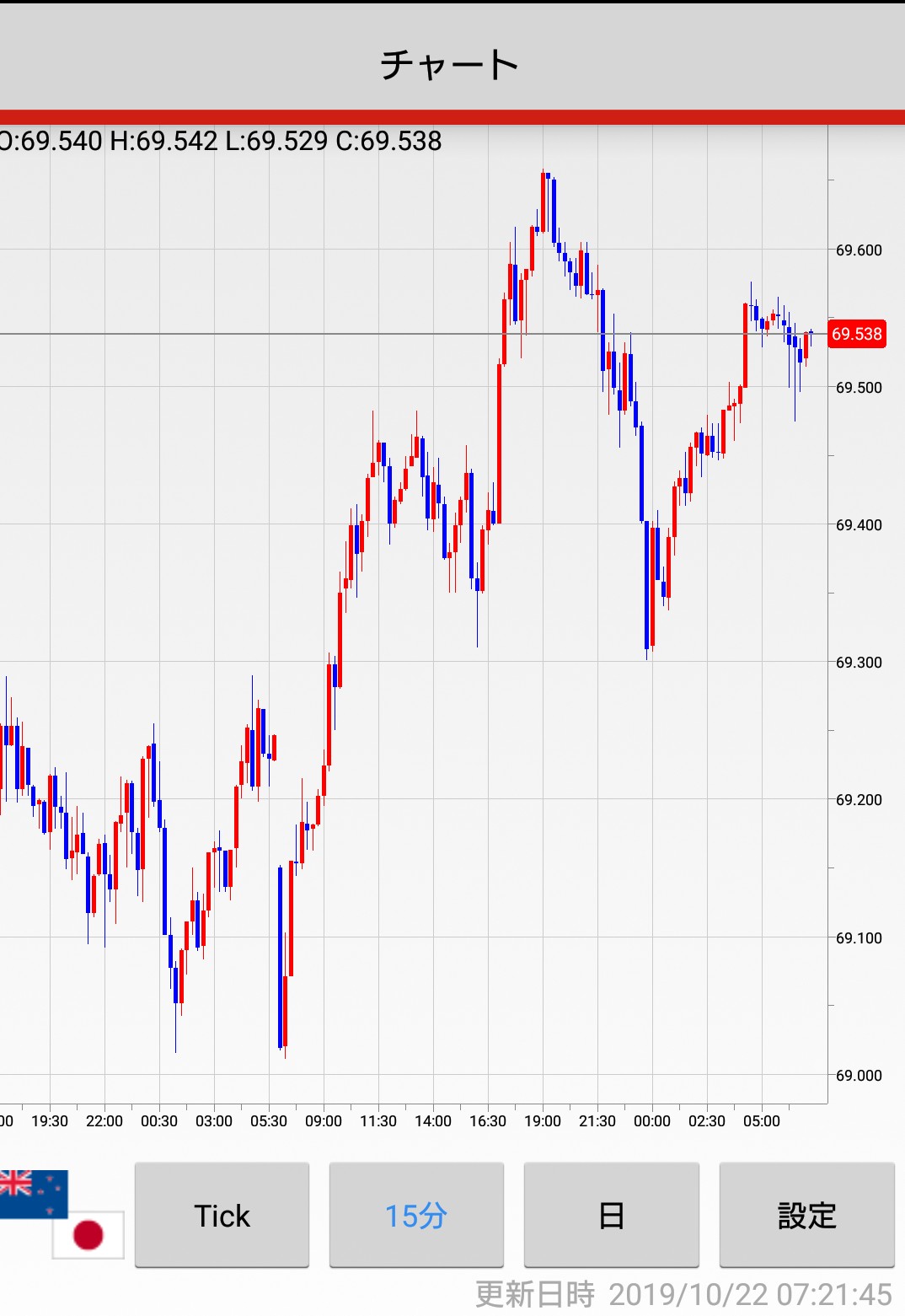The width and height of the screenshot is (905, 1316).
Task: Switch to the daily 日 chart
Action: (x=611, y=1215)
